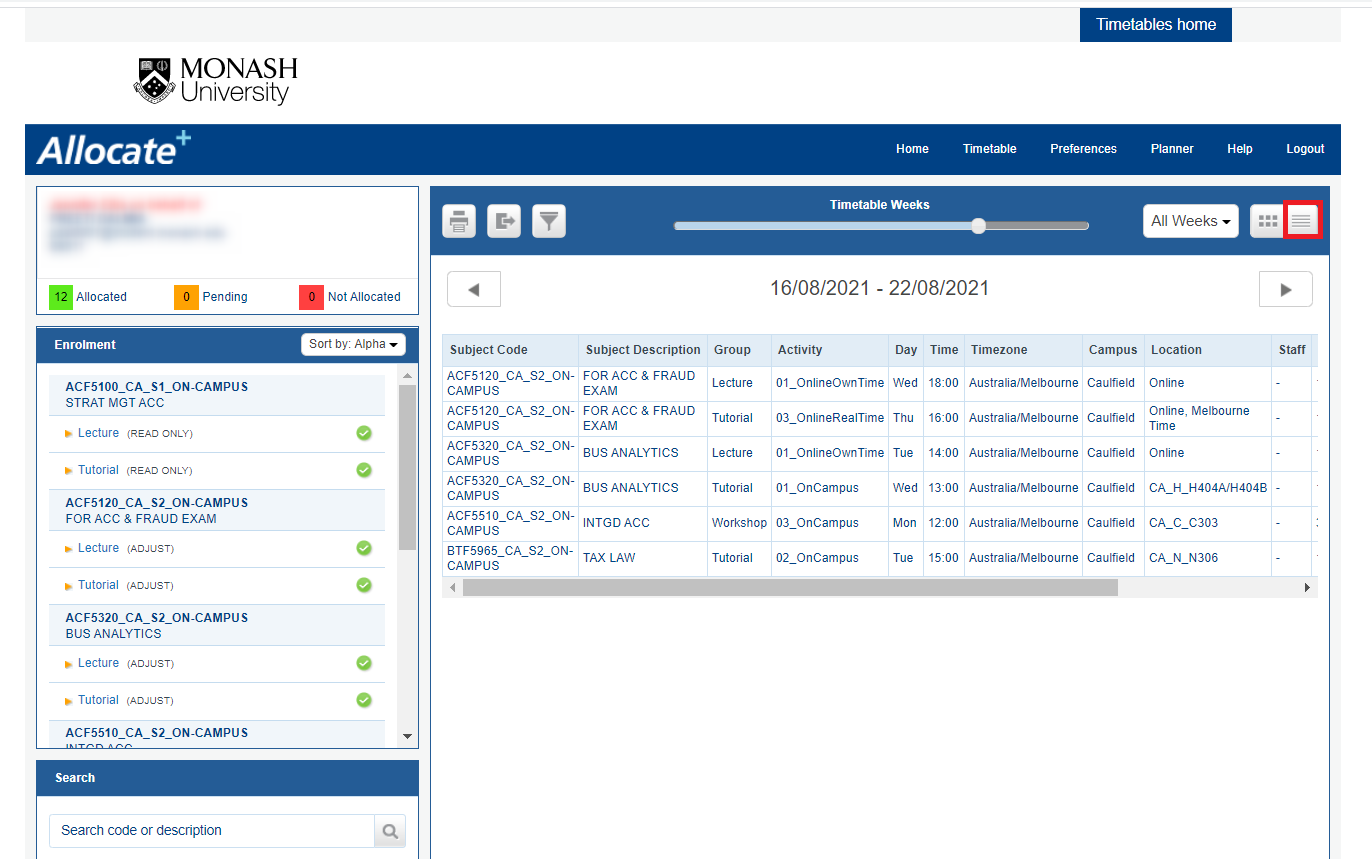Click the Monash University logo
This screenshot has width=1372, height=859.
coord(216,81)
